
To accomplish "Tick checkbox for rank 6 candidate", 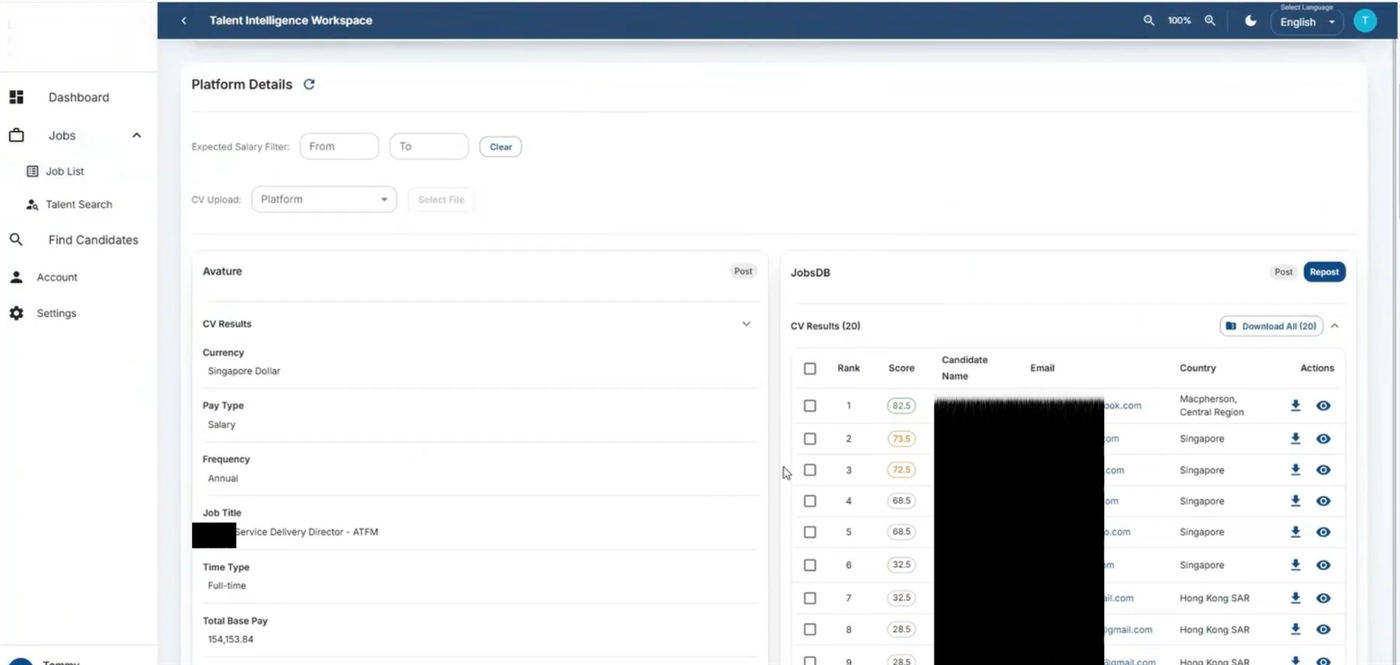I will [x=810, y=565].
